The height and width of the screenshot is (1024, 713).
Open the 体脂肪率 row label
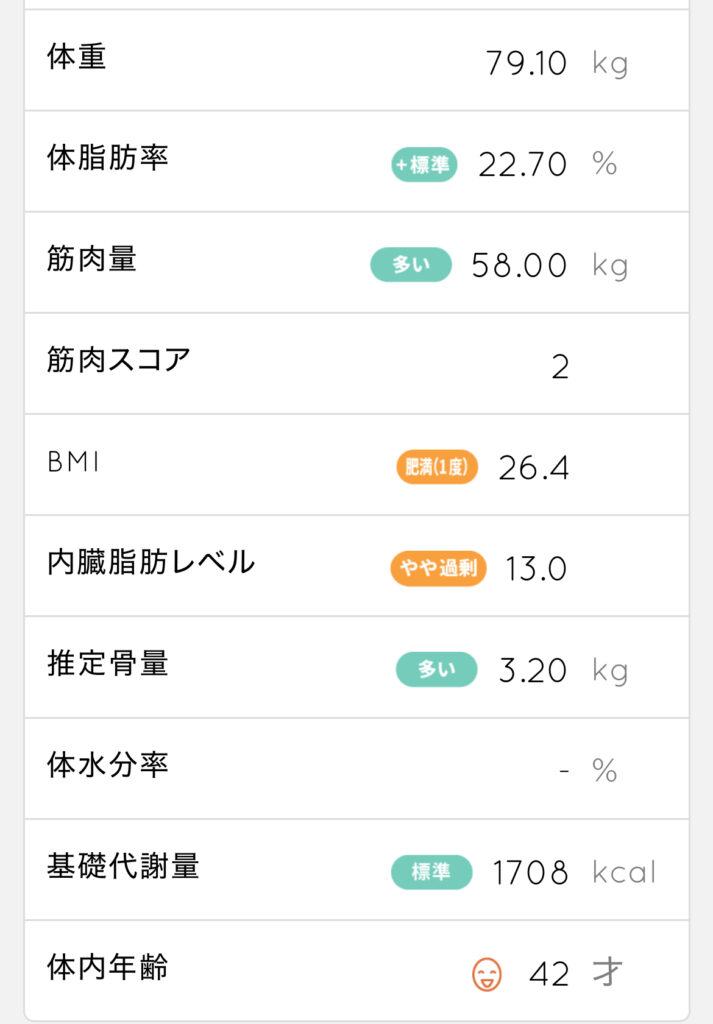point(108,158)
